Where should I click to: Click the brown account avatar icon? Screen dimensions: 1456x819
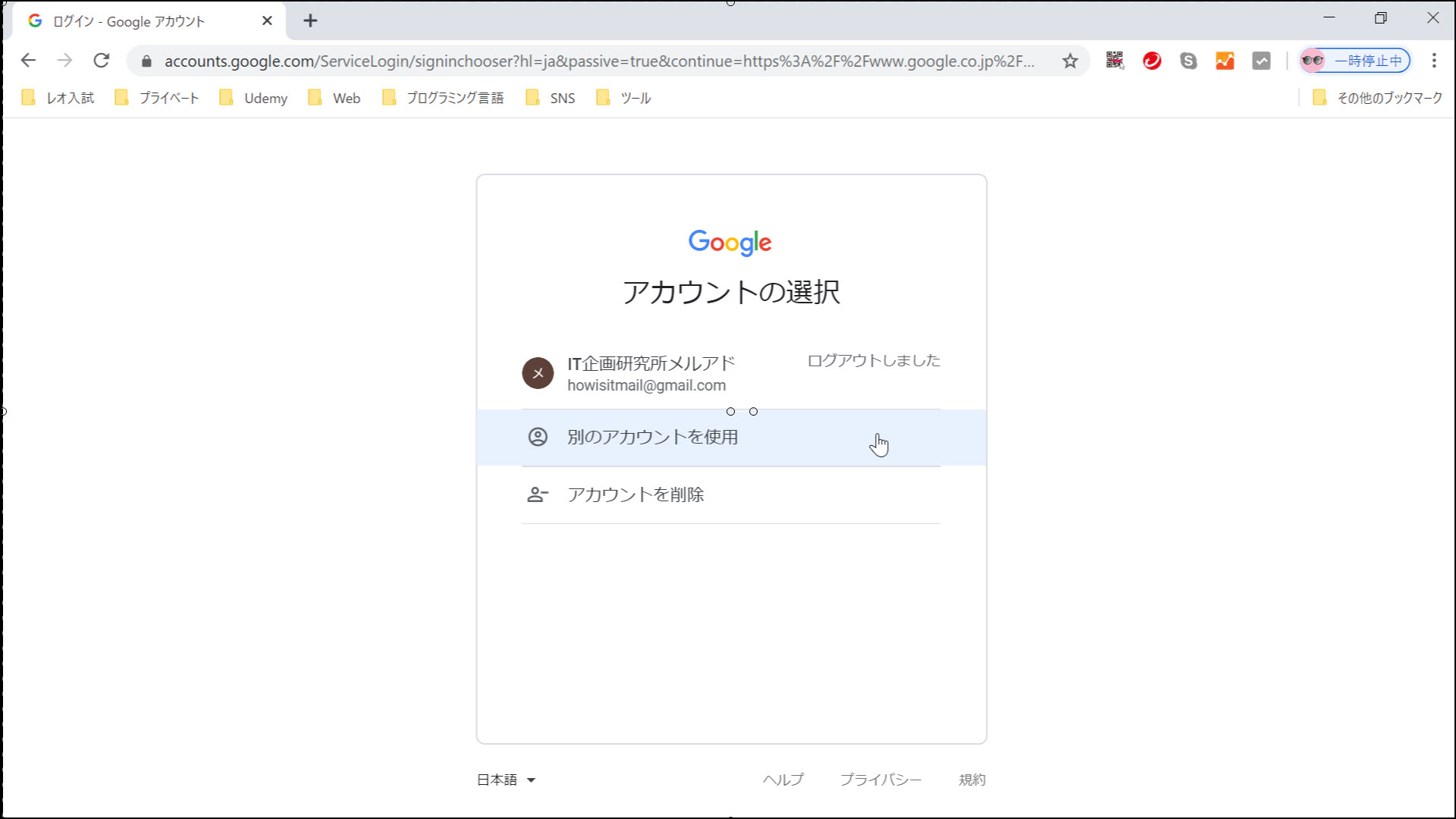pyautogui.click(x=538, y=373)
